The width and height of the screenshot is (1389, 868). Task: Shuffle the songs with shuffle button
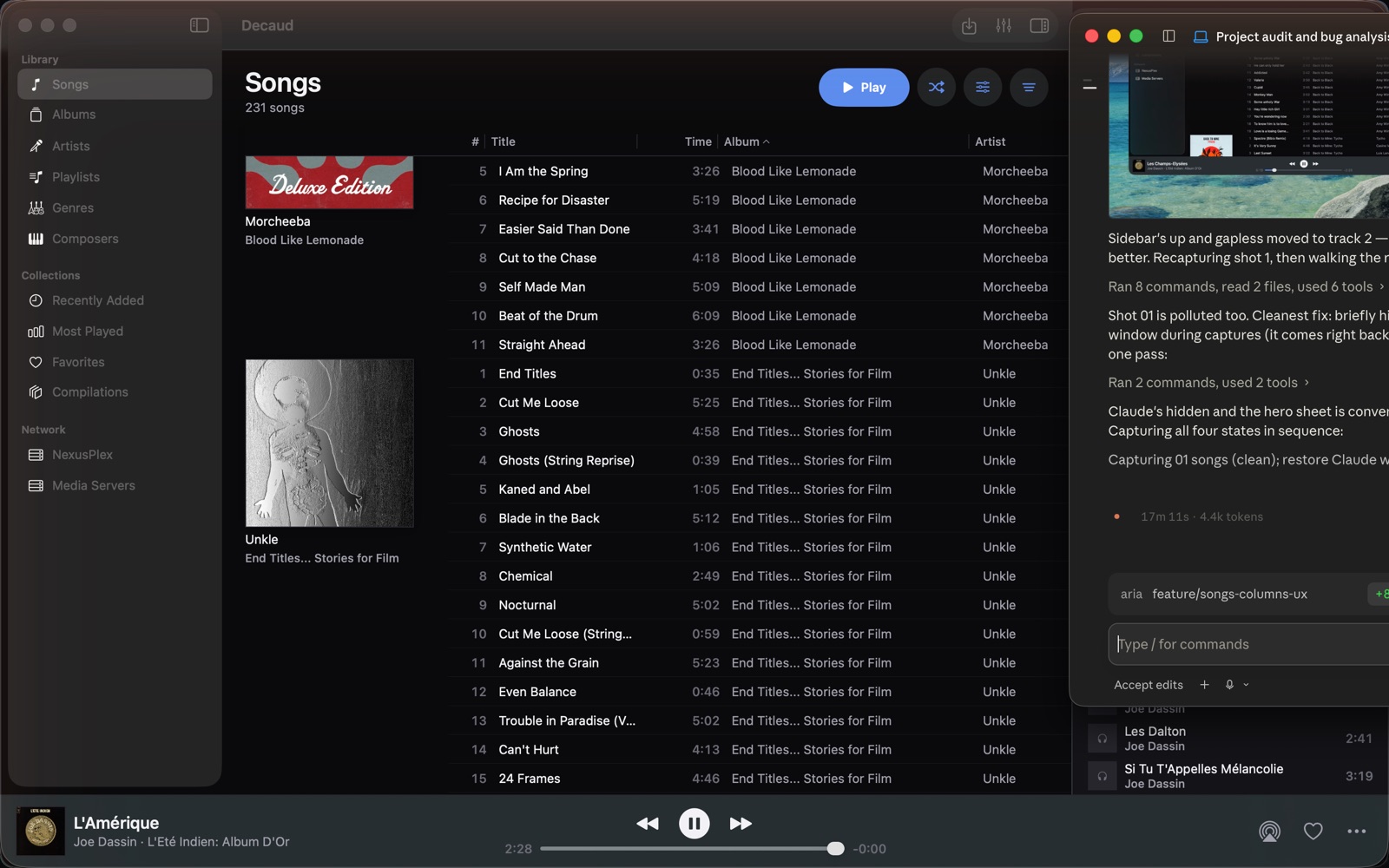click(936, 88)
